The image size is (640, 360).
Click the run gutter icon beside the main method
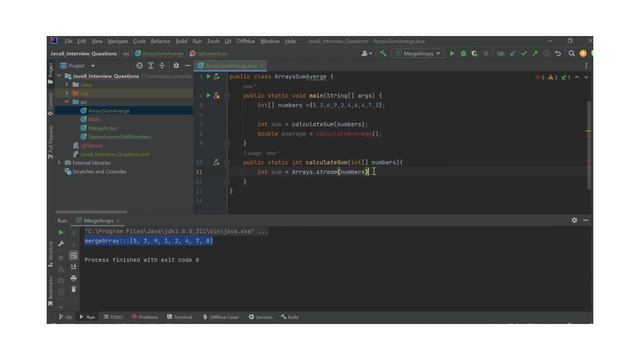click(x=208, y=96)
